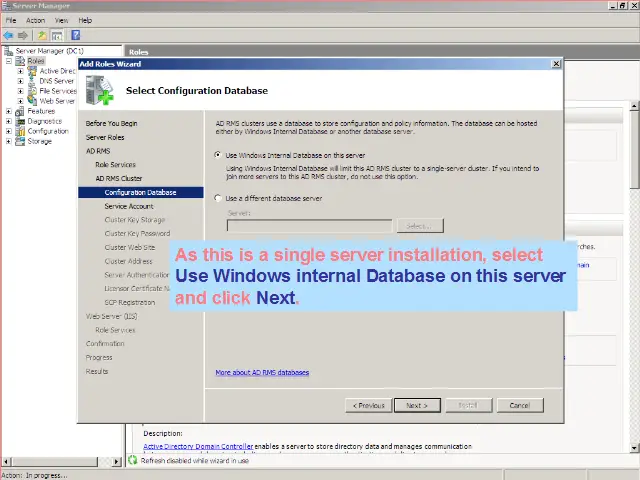Click the Next button in wizard
The image size is (640, 480).
[x=417, y=405]
